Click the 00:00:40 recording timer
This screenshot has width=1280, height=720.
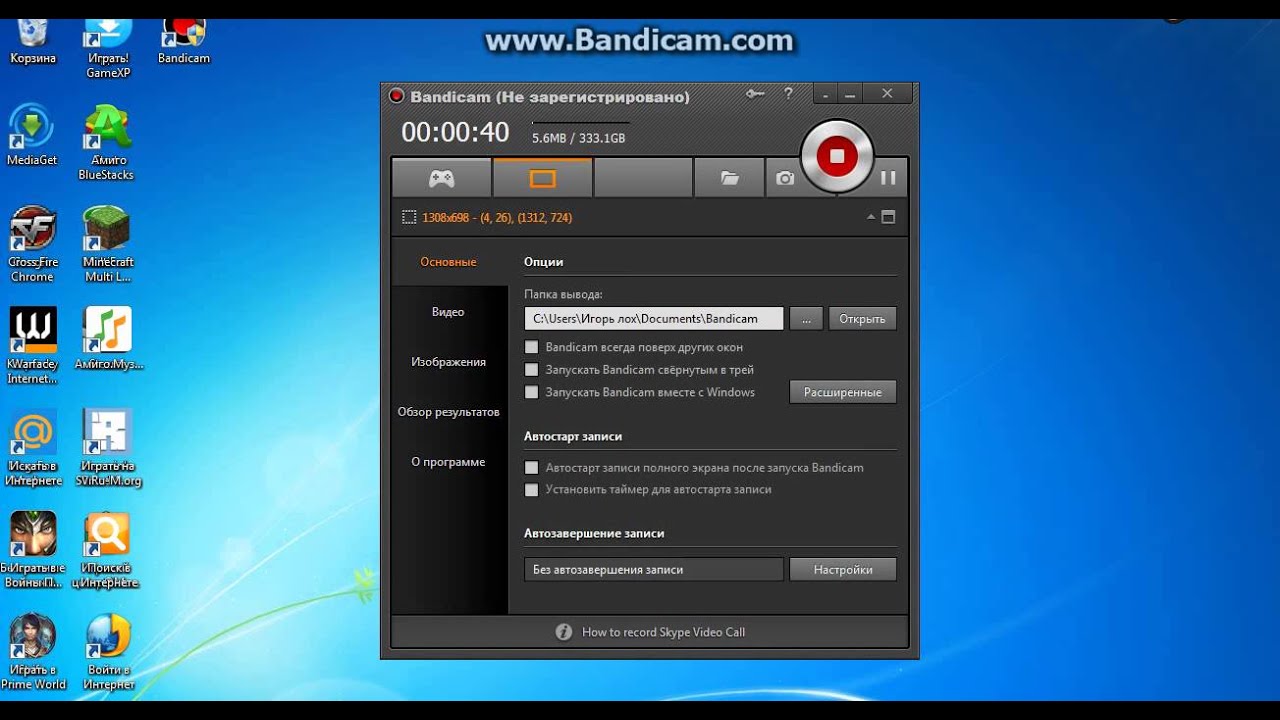tap(455, 132)
